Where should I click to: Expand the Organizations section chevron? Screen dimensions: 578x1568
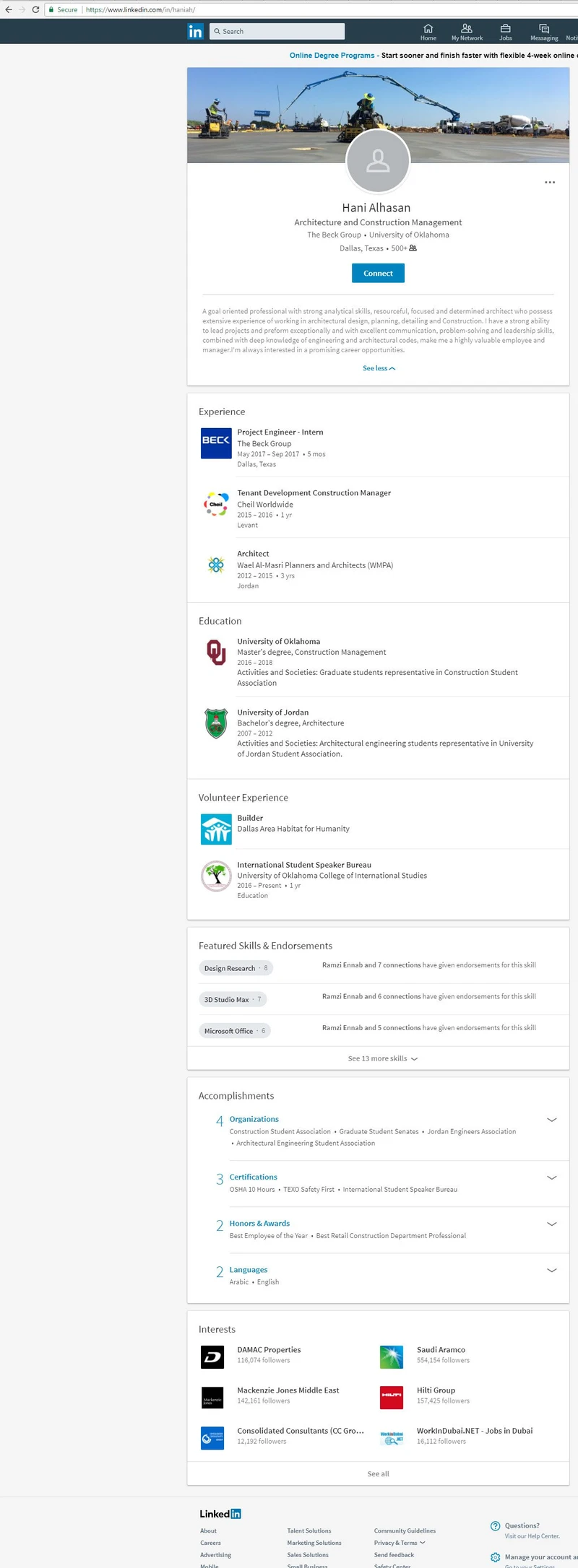(x=552, y=1120)
